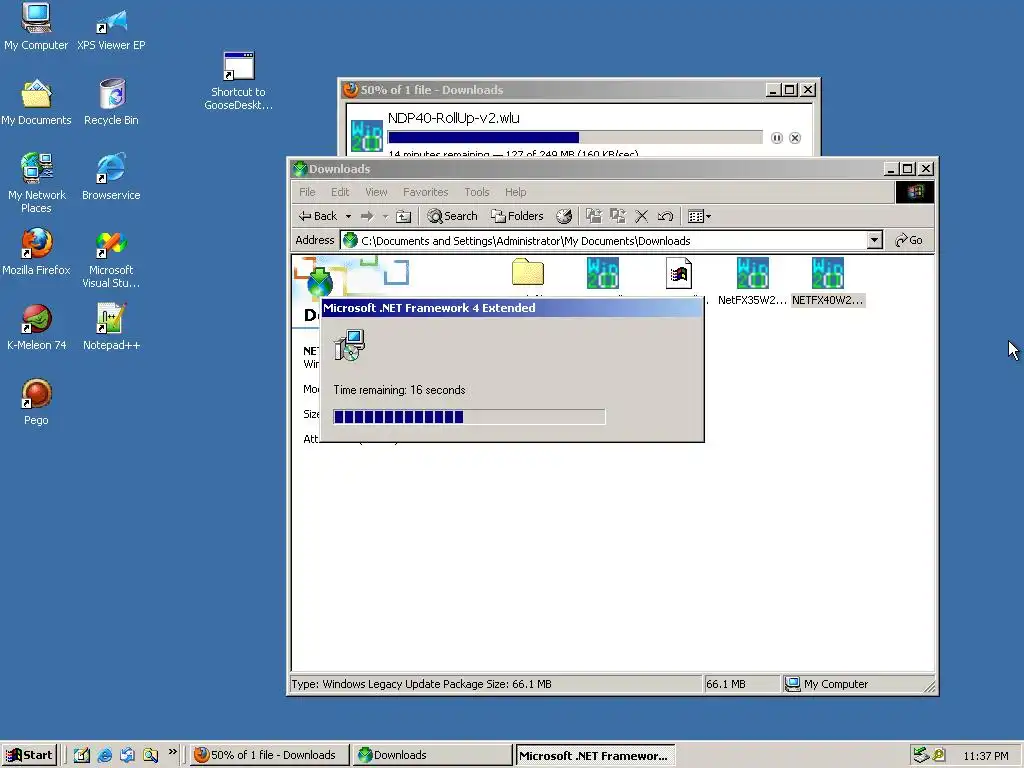Select the Notepad++ desktop shortcut
Image resolution: width=1024 pixels, height=768 pixels.
tap(111, 327)
